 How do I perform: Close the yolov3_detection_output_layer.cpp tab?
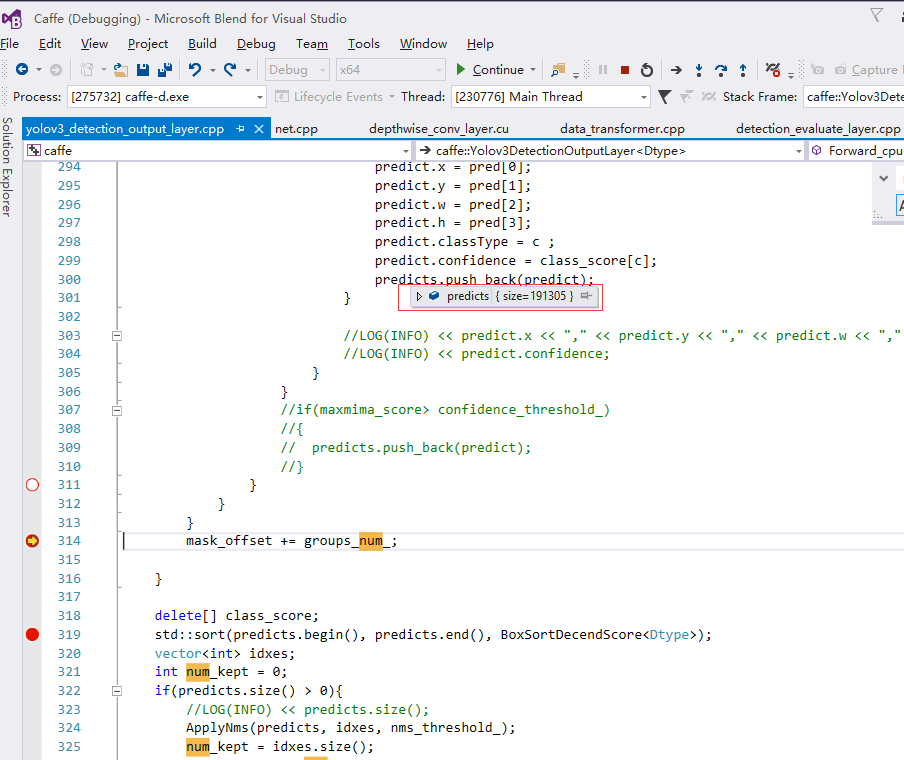(259, 129)
